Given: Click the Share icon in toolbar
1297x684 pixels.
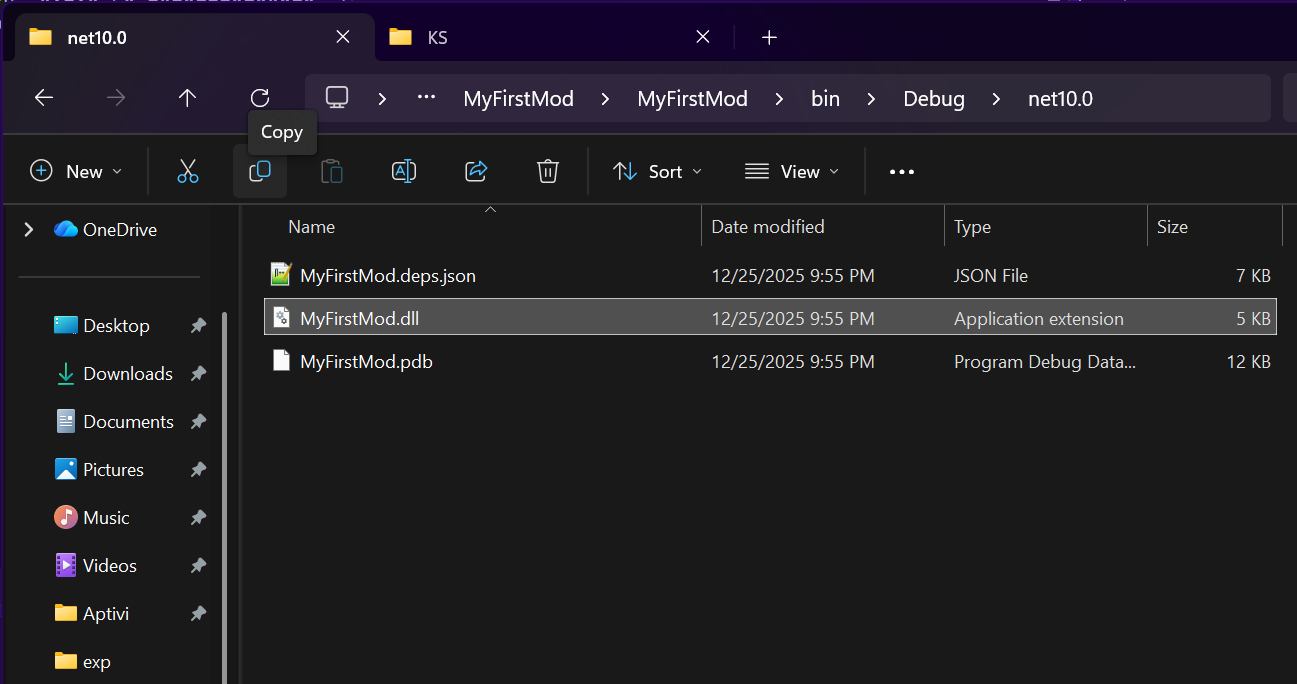Looking at the screenshot, I should (476, 172).
